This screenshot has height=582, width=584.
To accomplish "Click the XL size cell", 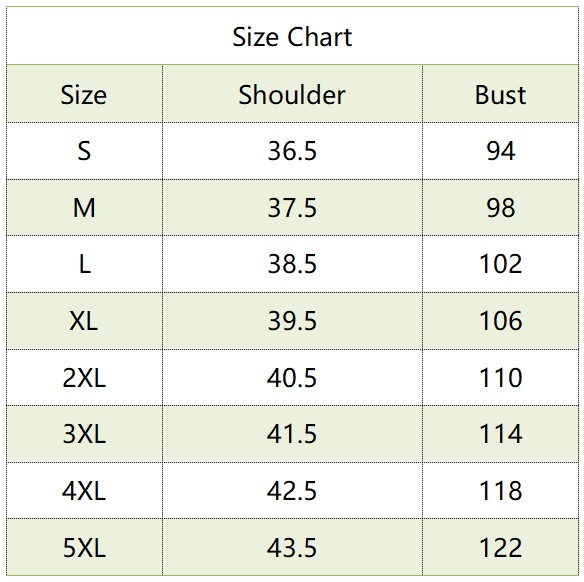I will point(84,321).
